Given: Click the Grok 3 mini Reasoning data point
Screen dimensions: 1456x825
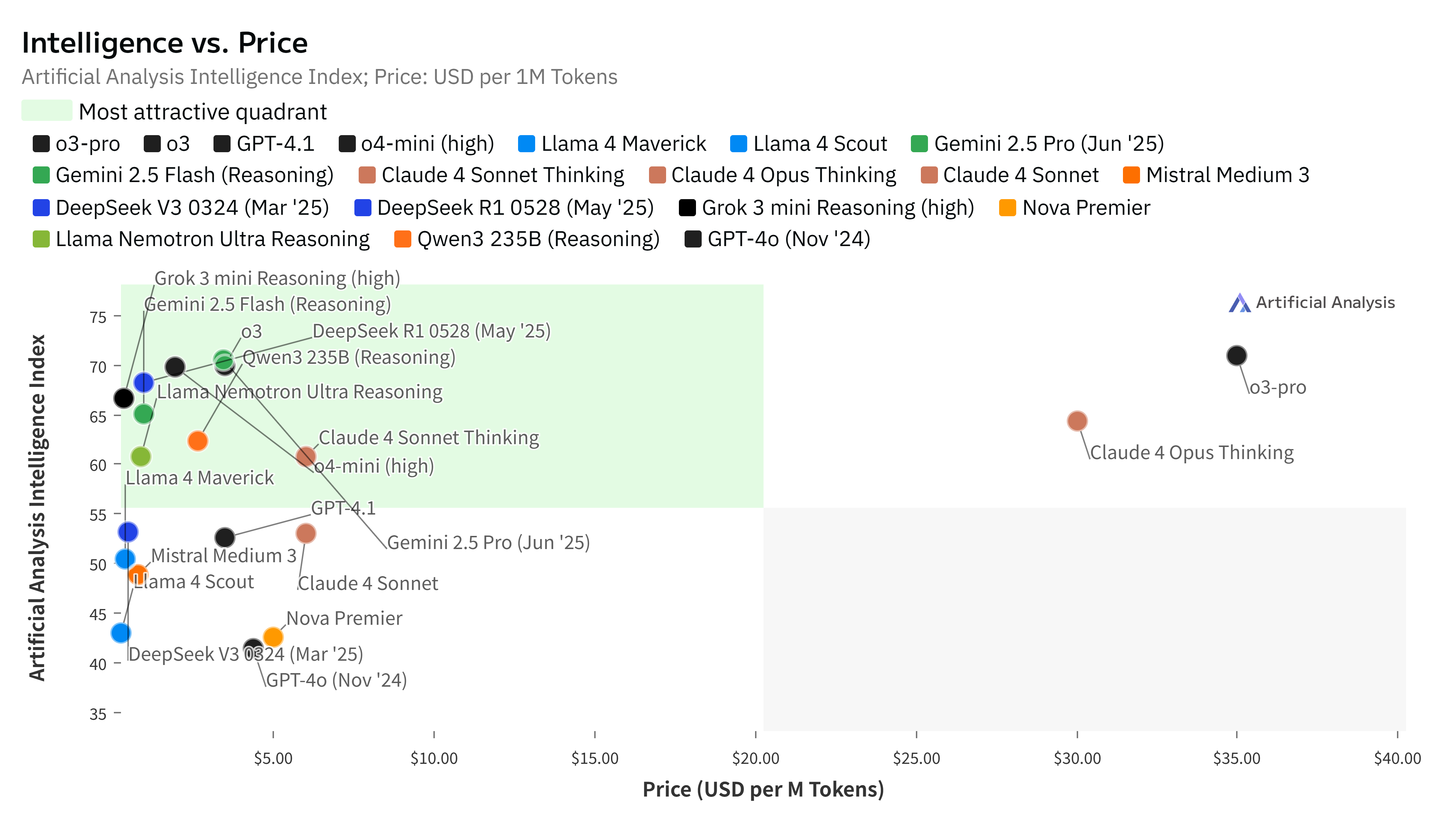Looking at the screenshot, I should pyautogui.click(x=123, y=398).
